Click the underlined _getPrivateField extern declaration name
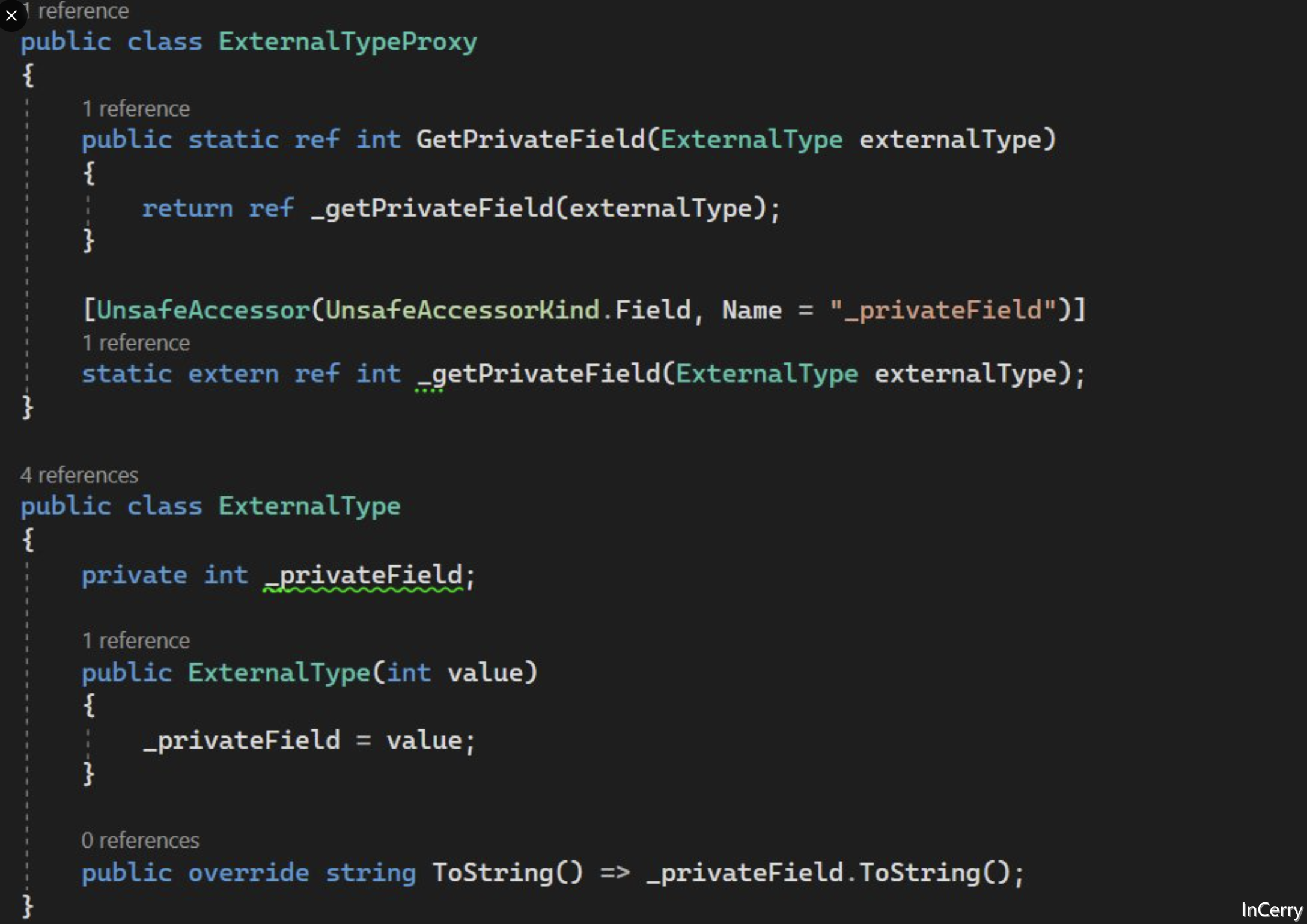The width and height of the screenshot is (1307, 924). [x=538, y=374]
